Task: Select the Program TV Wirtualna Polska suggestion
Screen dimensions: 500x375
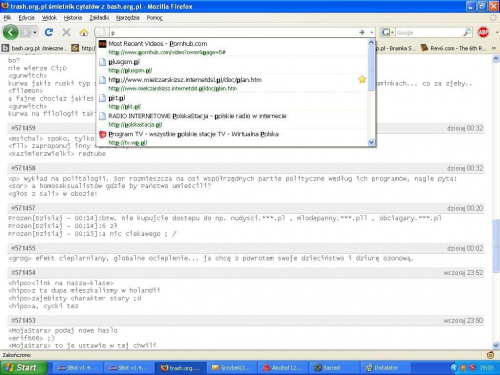Action: 233,138
